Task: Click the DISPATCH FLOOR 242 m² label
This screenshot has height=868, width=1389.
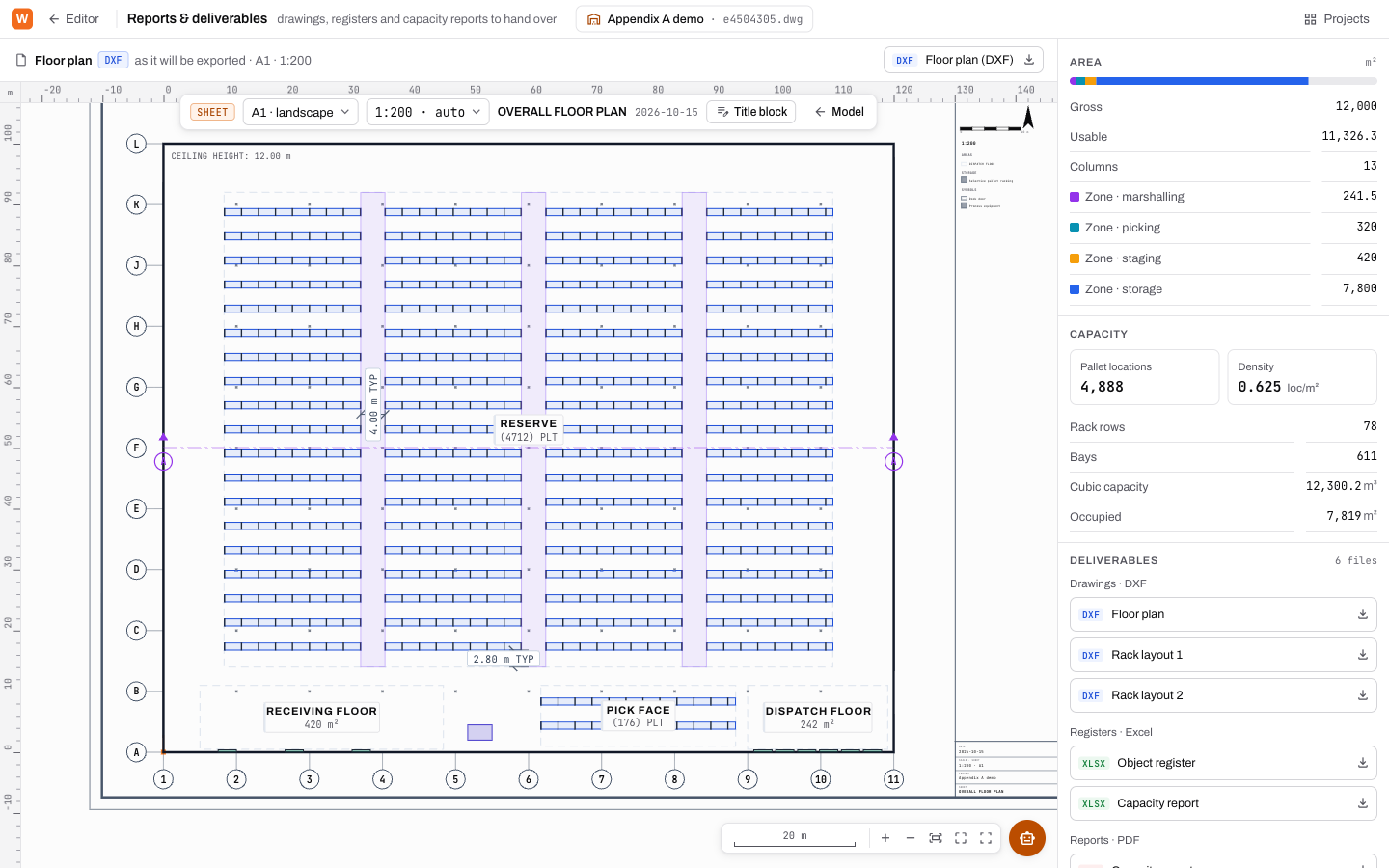Action: (x=818, y=717)
